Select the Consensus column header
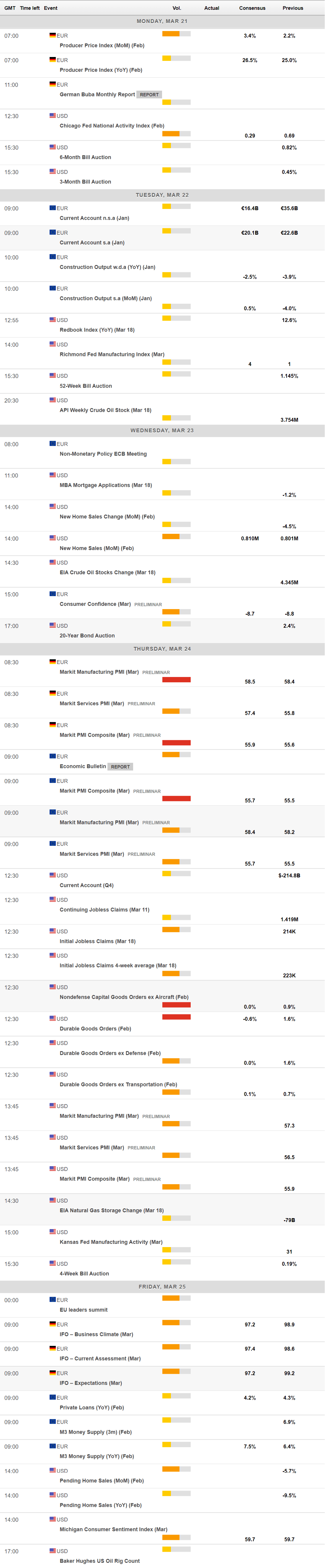 [252, 8]
